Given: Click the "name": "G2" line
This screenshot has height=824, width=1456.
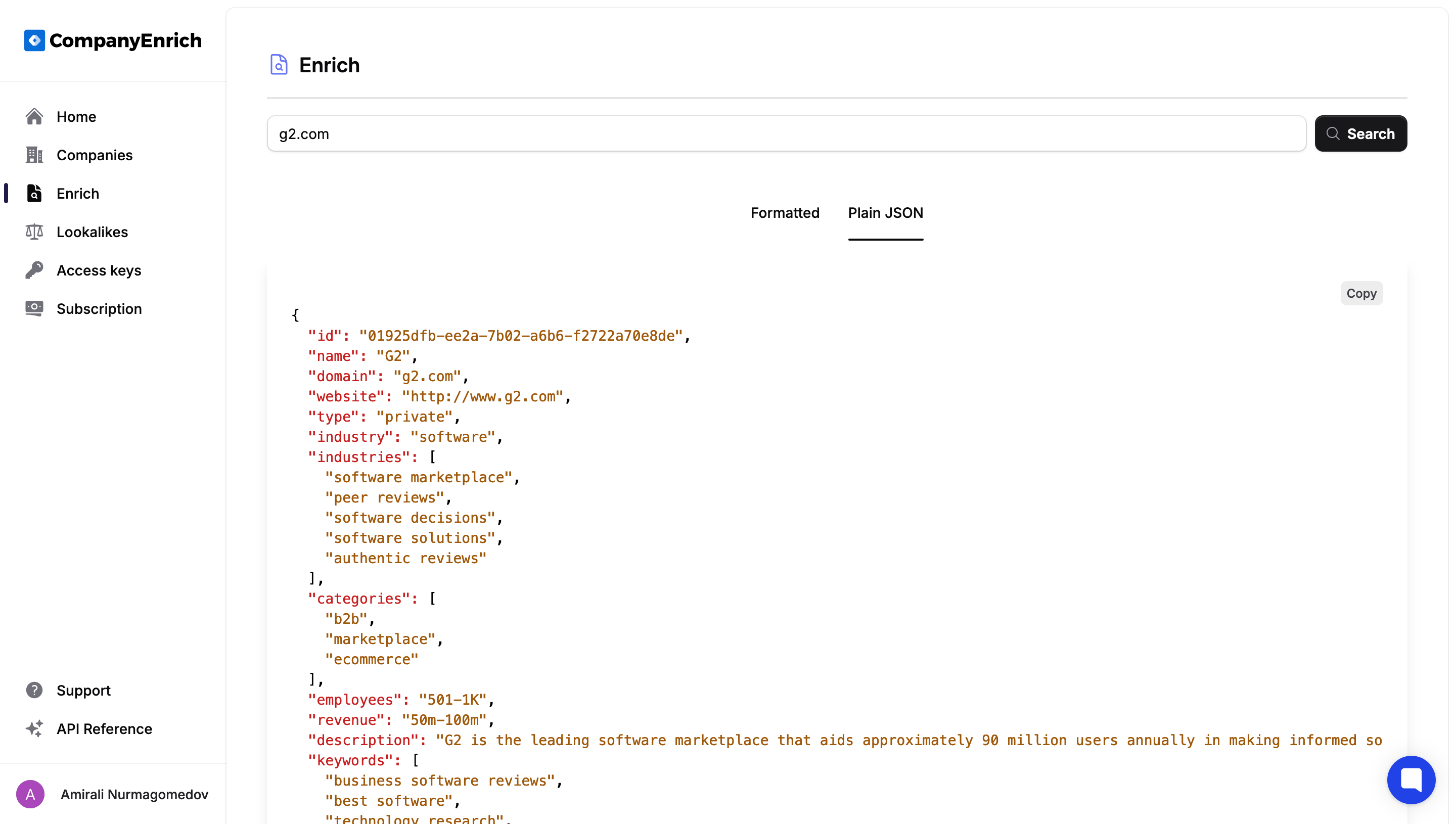Looking at the screenshot, I should [x=362, y=356].
